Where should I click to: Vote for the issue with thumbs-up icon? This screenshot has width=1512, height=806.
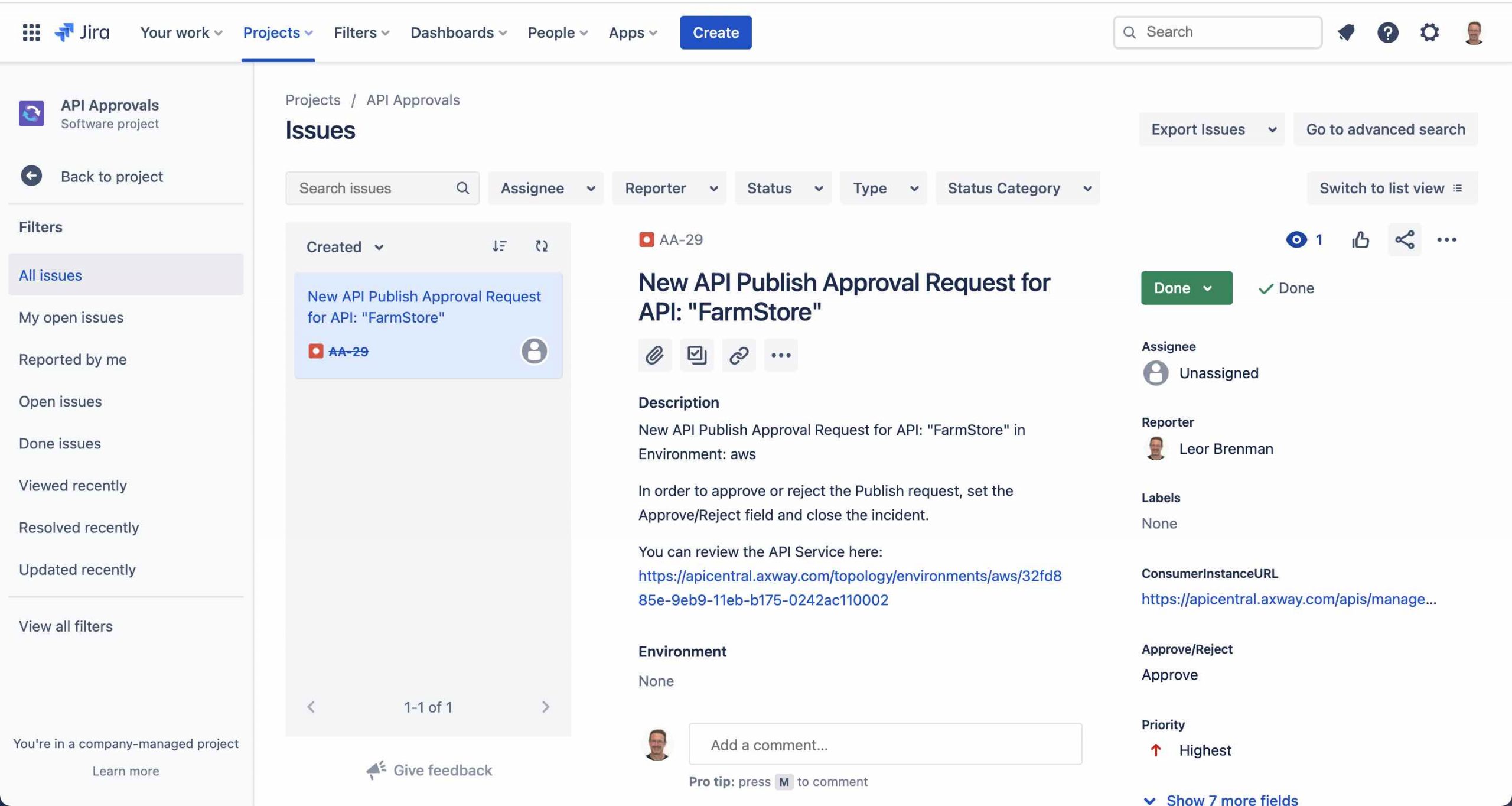pyautogui.click(x=1360, y=239)
